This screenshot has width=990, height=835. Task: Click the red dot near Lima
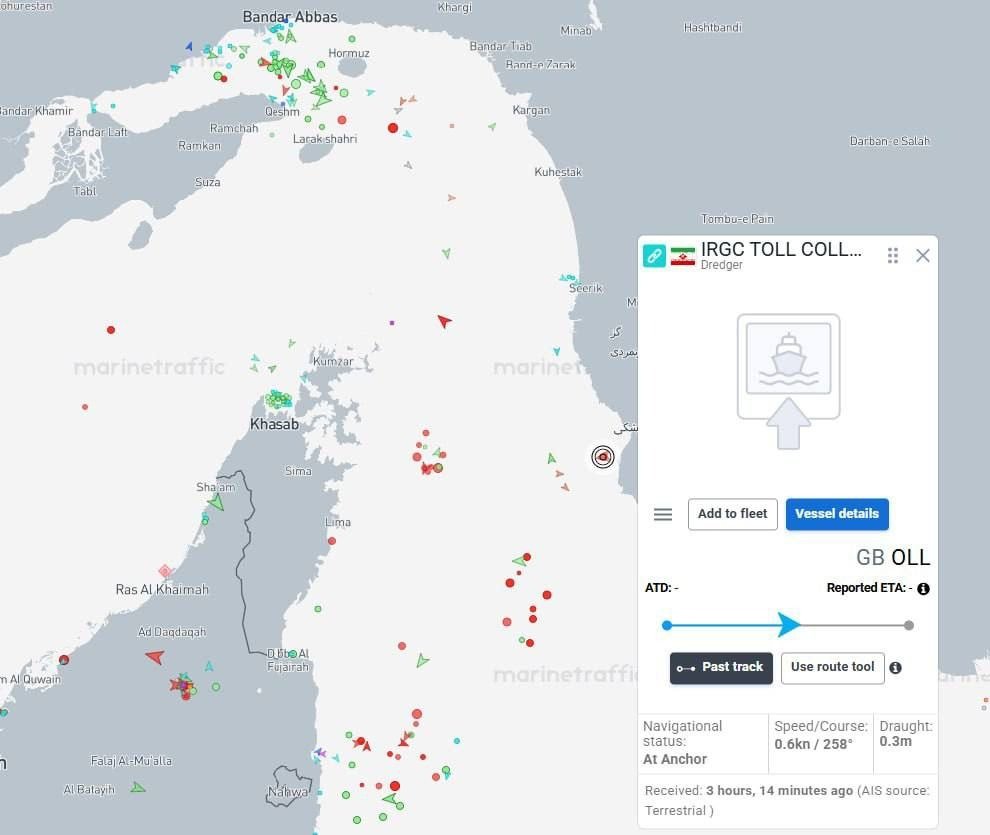[331, 541]
